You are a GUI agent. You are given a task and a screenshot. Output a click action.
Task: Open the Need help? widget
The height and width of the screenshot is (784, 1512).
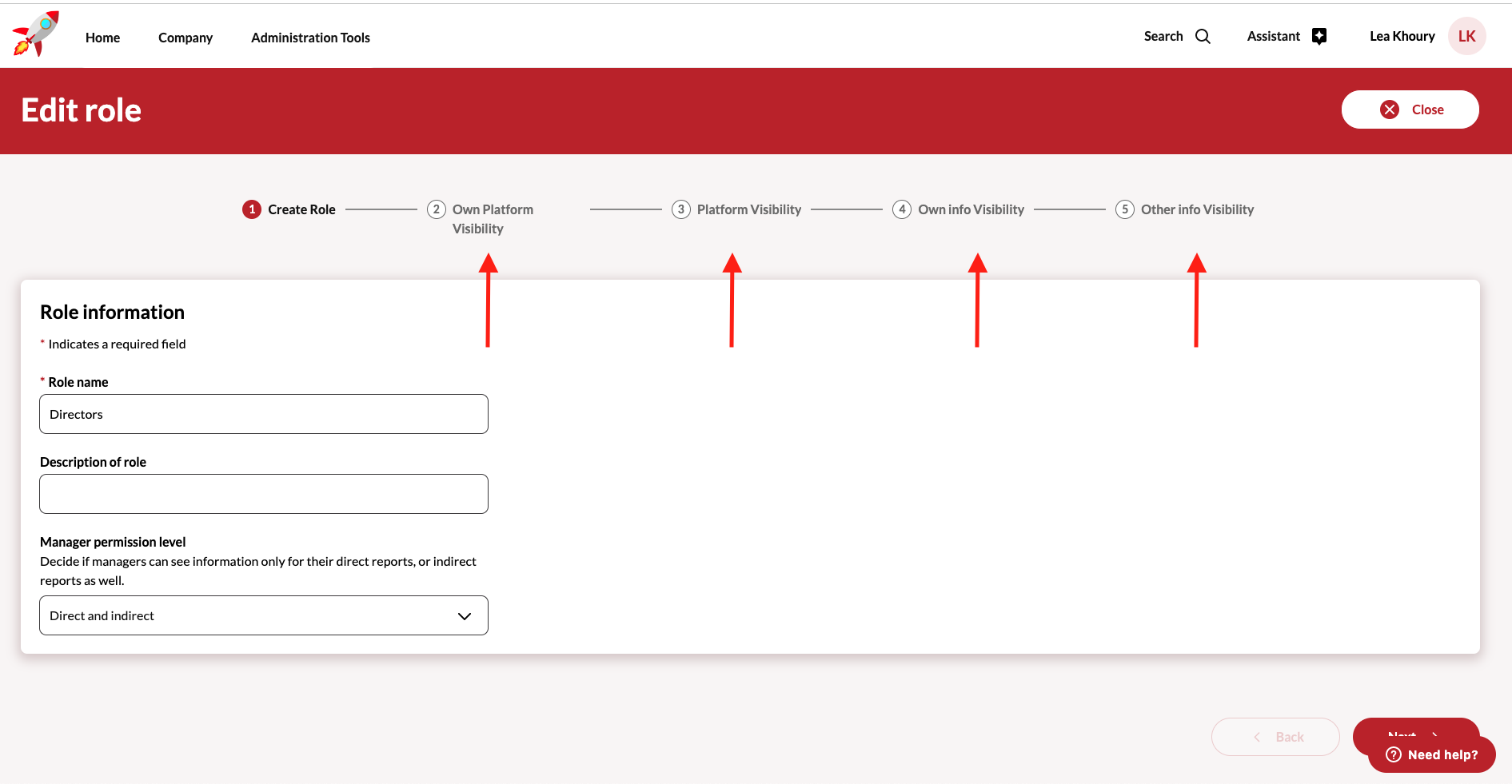[1431, 754]
